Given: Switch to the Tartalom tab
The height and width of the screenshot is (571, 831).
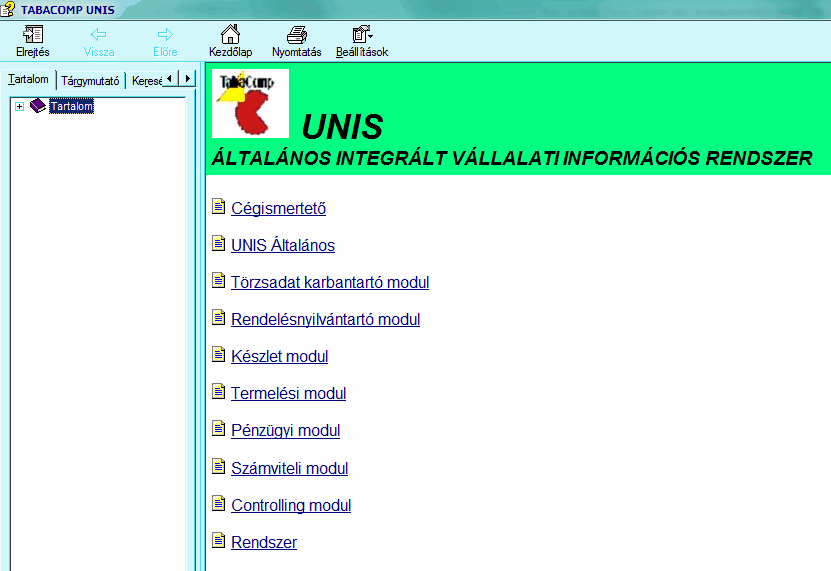Looking at the screenshot, I should [x=28, y=80].
